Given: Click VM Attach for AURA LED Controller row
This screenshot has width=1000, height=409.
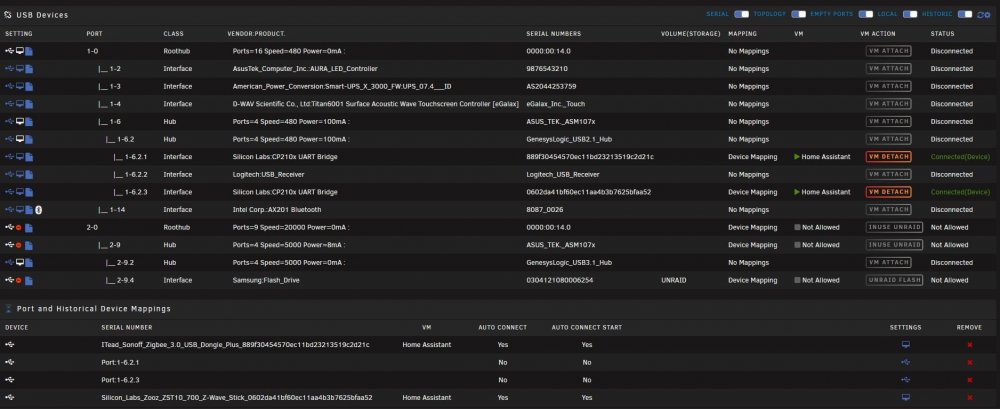Looking at the screenshot, I should (888, 69).
